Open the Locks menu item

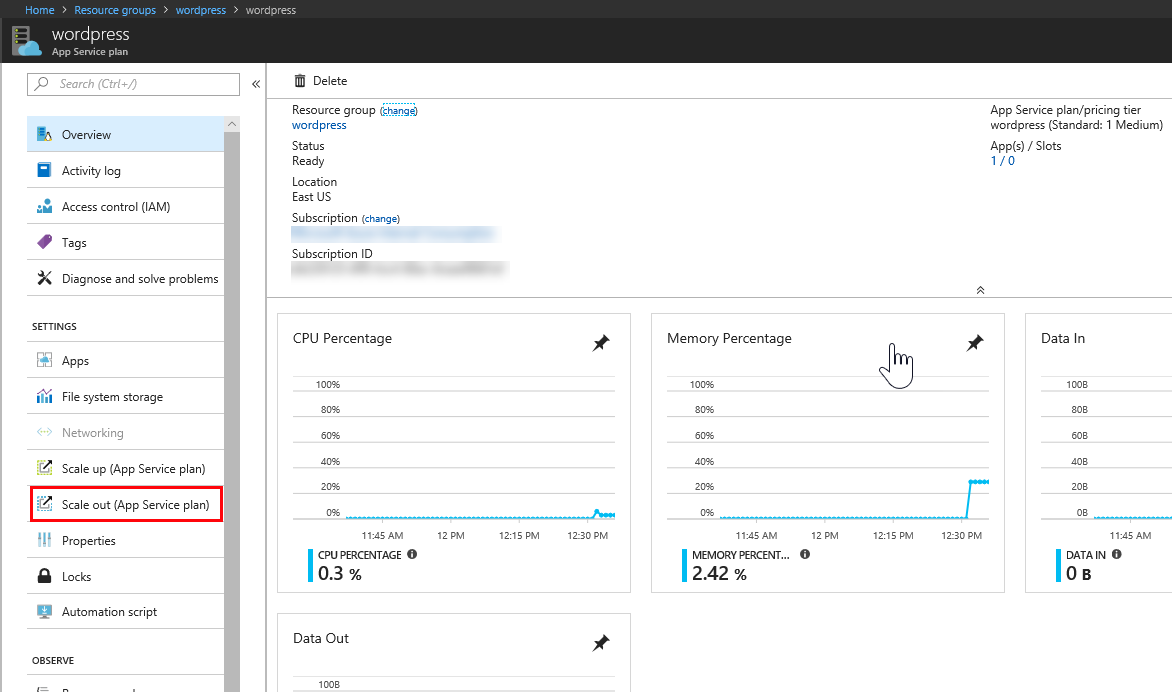click(126, 576)
